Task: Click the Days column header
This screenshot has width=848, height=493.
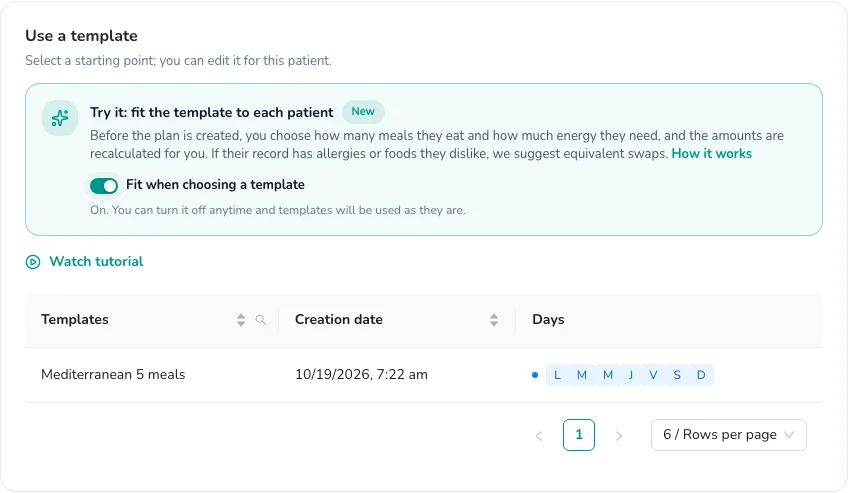Action: coord(548,319)
